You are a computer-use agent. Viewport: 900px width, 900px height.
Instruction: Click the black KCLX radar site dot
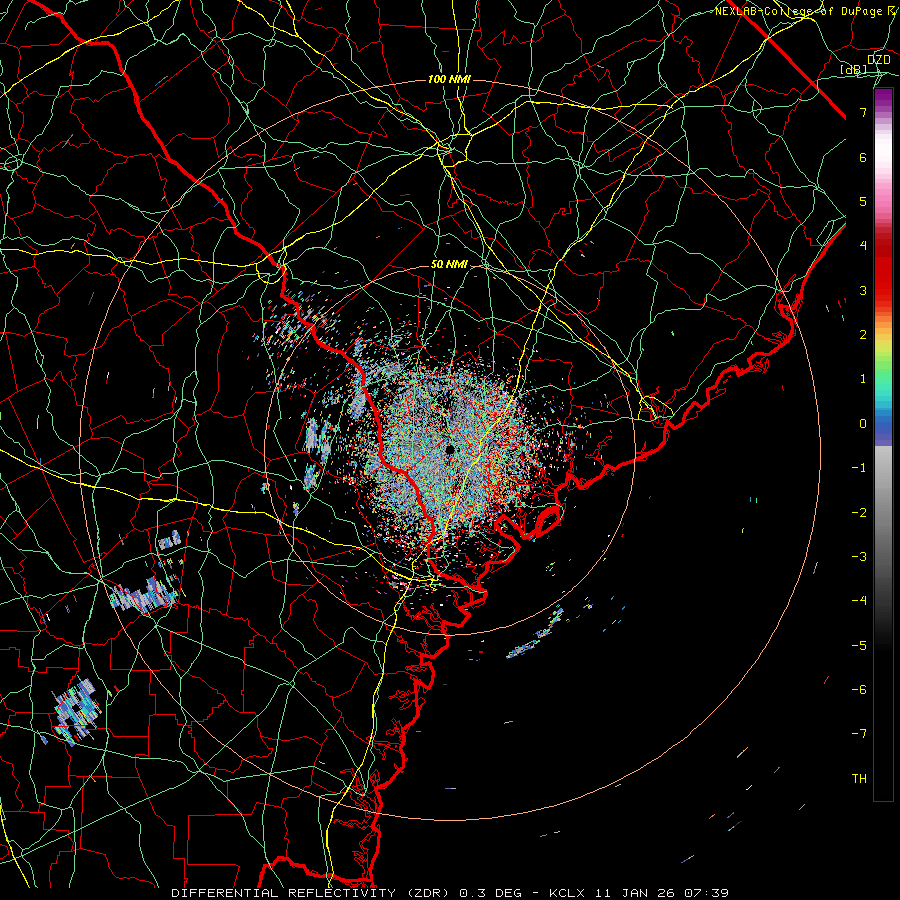pos(449,449)
